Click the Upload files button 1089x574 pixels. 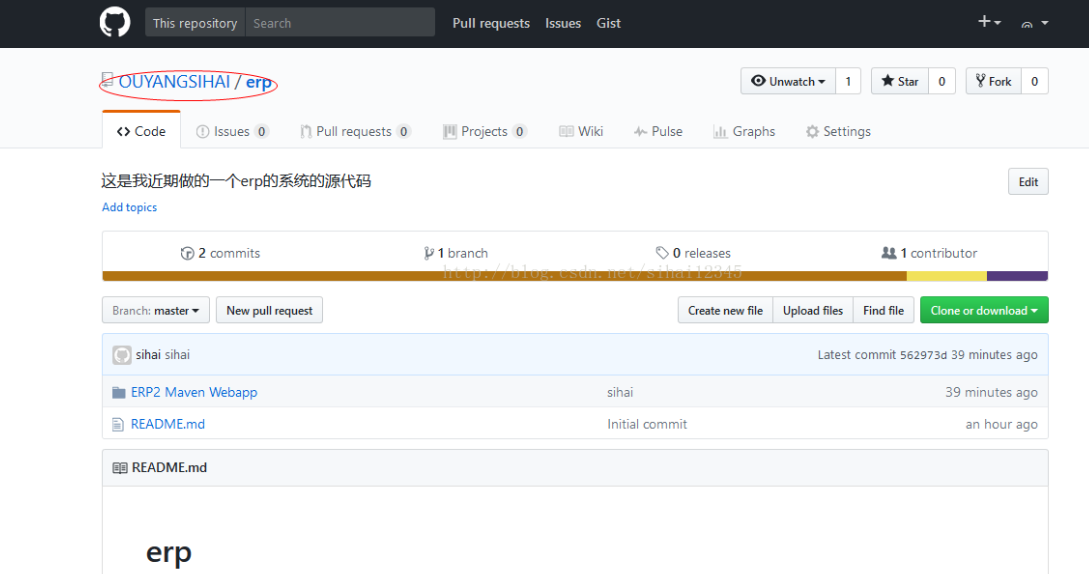[x=813, y=310]
